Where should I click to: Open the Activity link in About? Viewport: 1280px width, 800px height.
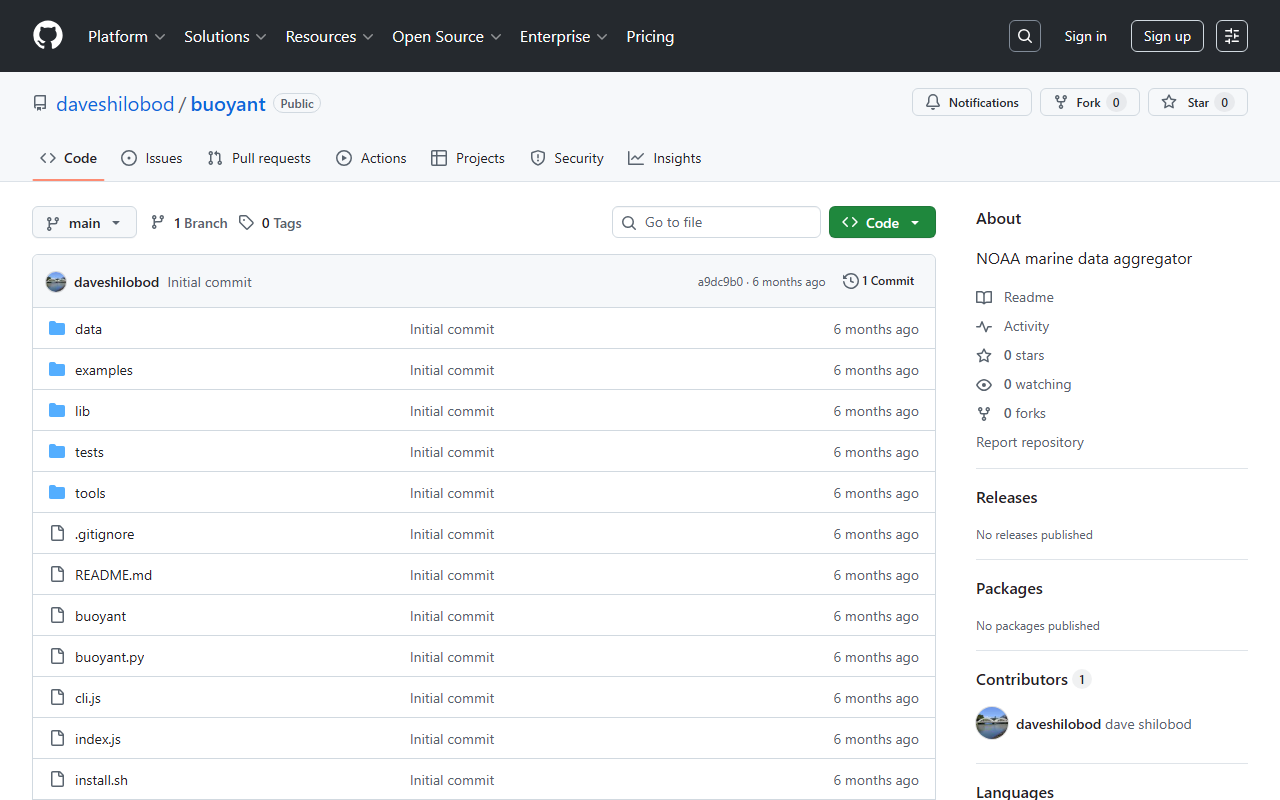(1013, 326)
